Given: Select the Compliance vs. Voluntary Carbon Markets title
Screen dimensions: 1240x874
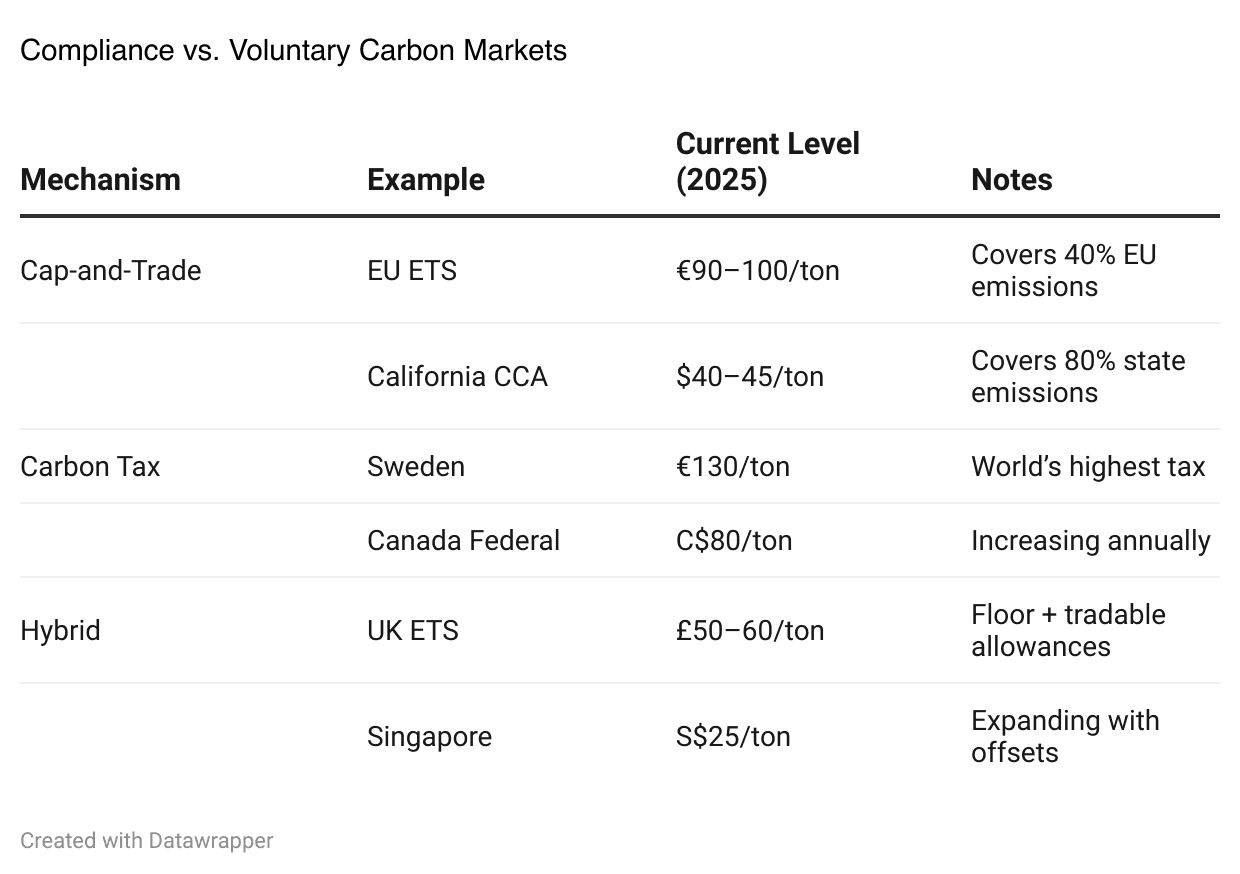Looking at the screenshot, I should [x=293, y=50].
